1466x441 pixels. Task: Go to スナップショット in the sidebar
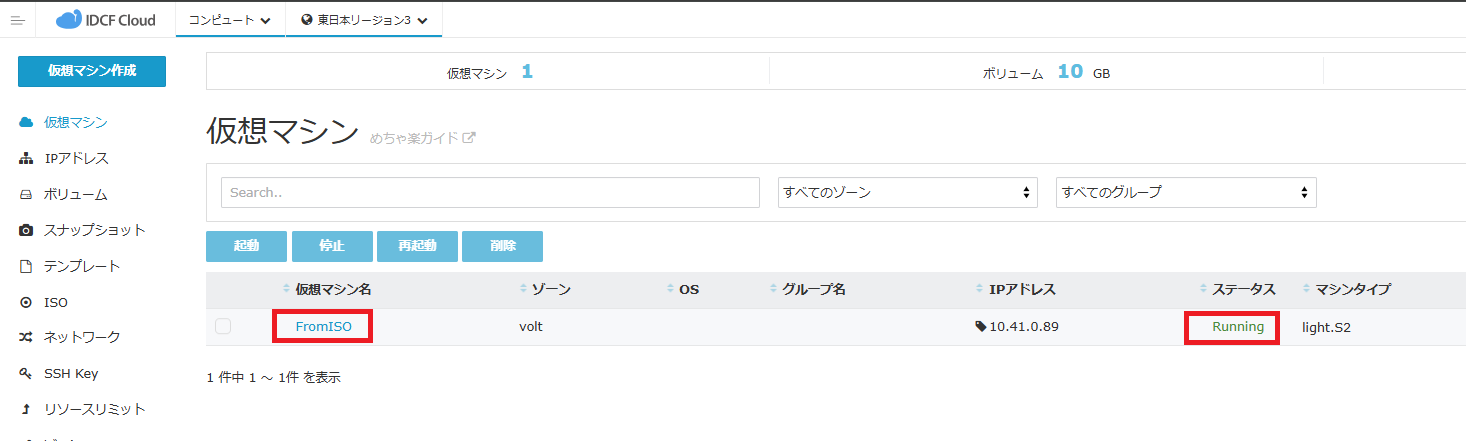[94, 230]
